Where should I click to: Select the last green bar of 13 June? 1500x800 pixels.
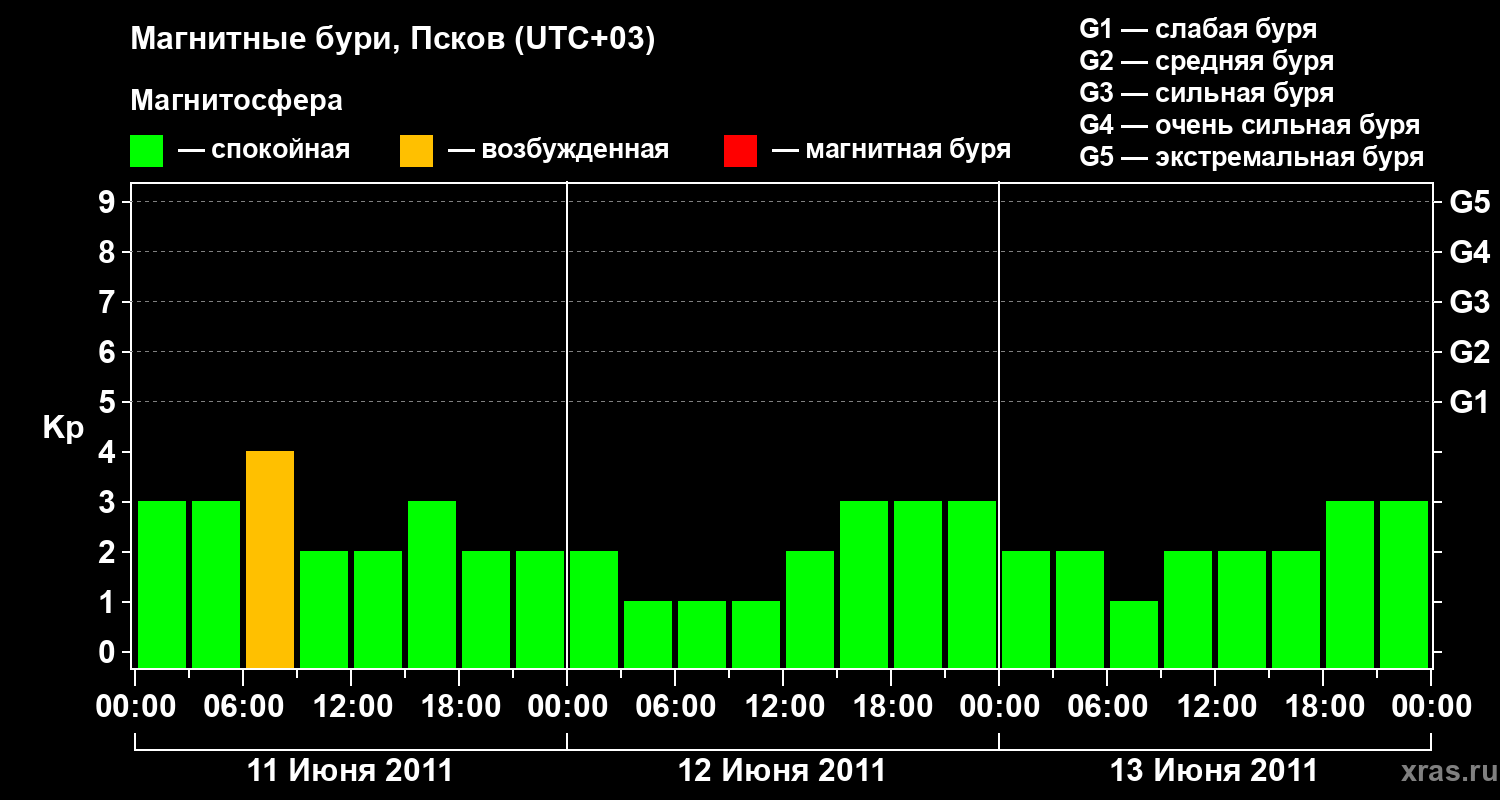point(1404,584)
